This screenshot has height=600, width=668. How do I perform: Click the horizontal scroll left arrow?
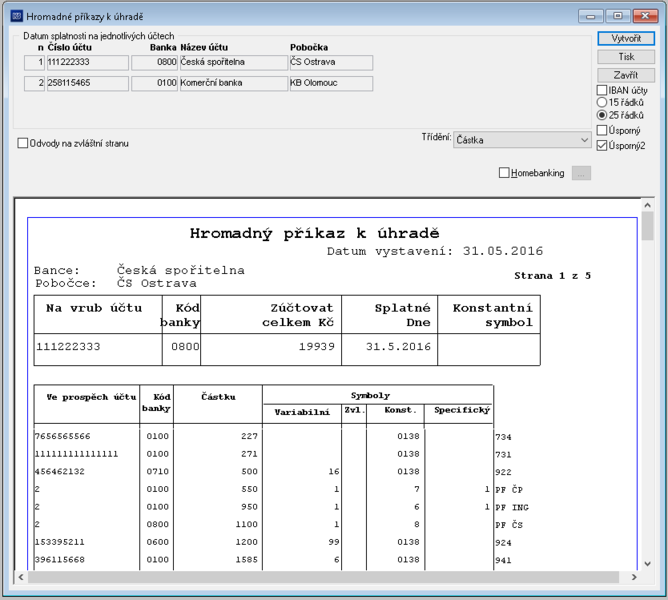pyautogui.click(x=21, y=577)
